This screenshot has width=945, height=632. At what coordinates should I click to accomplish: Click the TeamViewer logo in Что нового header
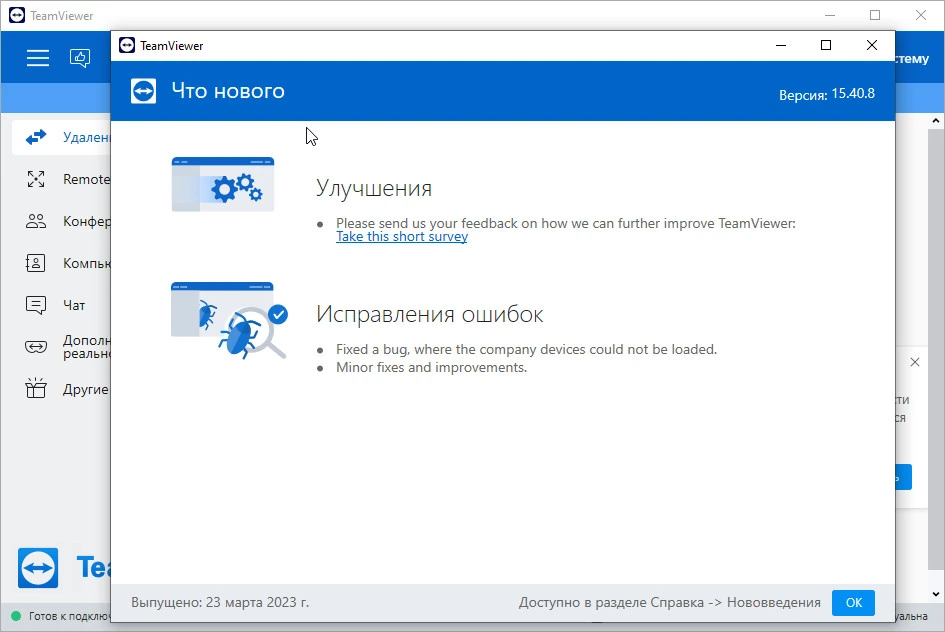pyautogui.click(x=143, y=92)
